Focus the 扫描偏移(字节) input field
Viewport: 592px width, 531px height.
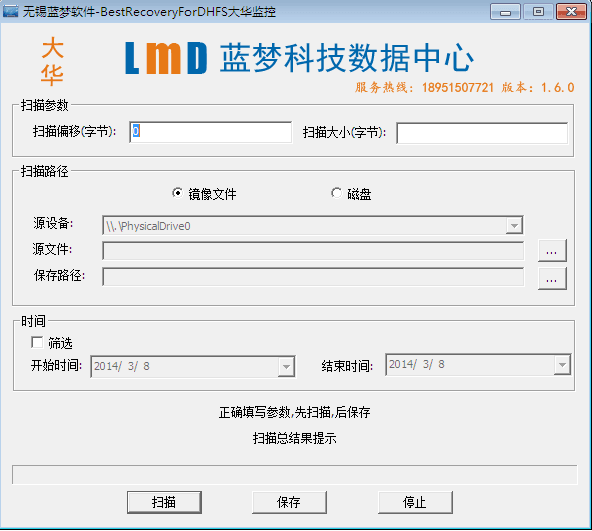pos(211,132)
